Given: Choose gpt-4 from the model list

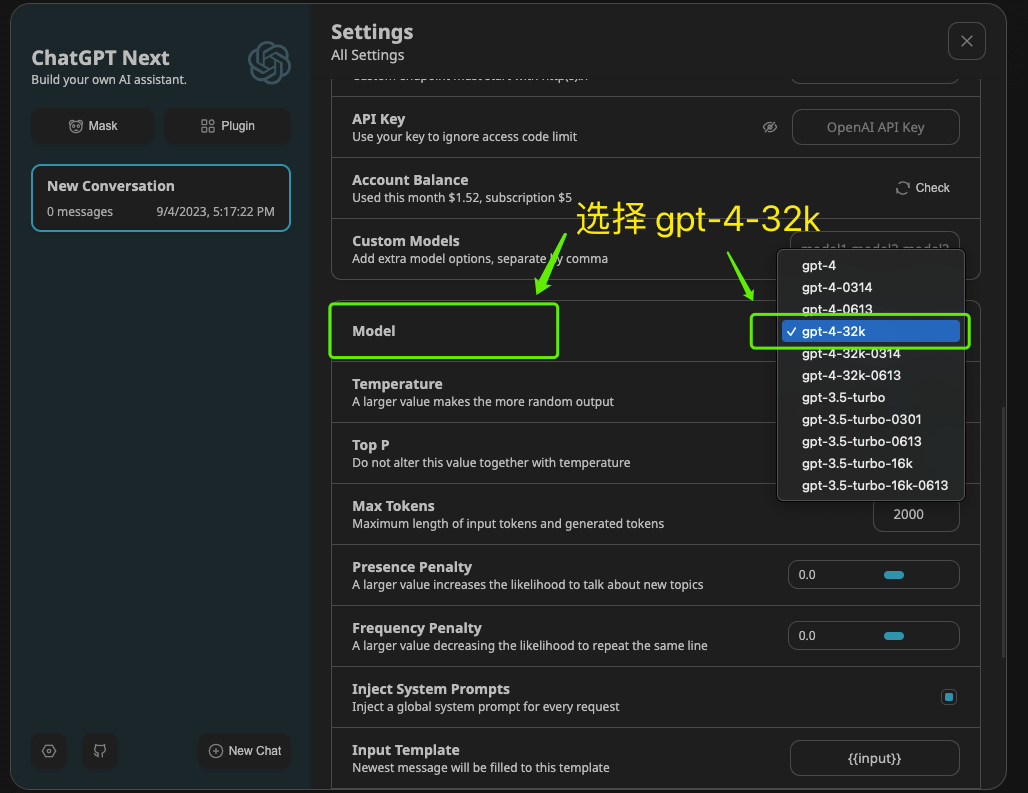Looking at the screenshot, I should [871, 265].
